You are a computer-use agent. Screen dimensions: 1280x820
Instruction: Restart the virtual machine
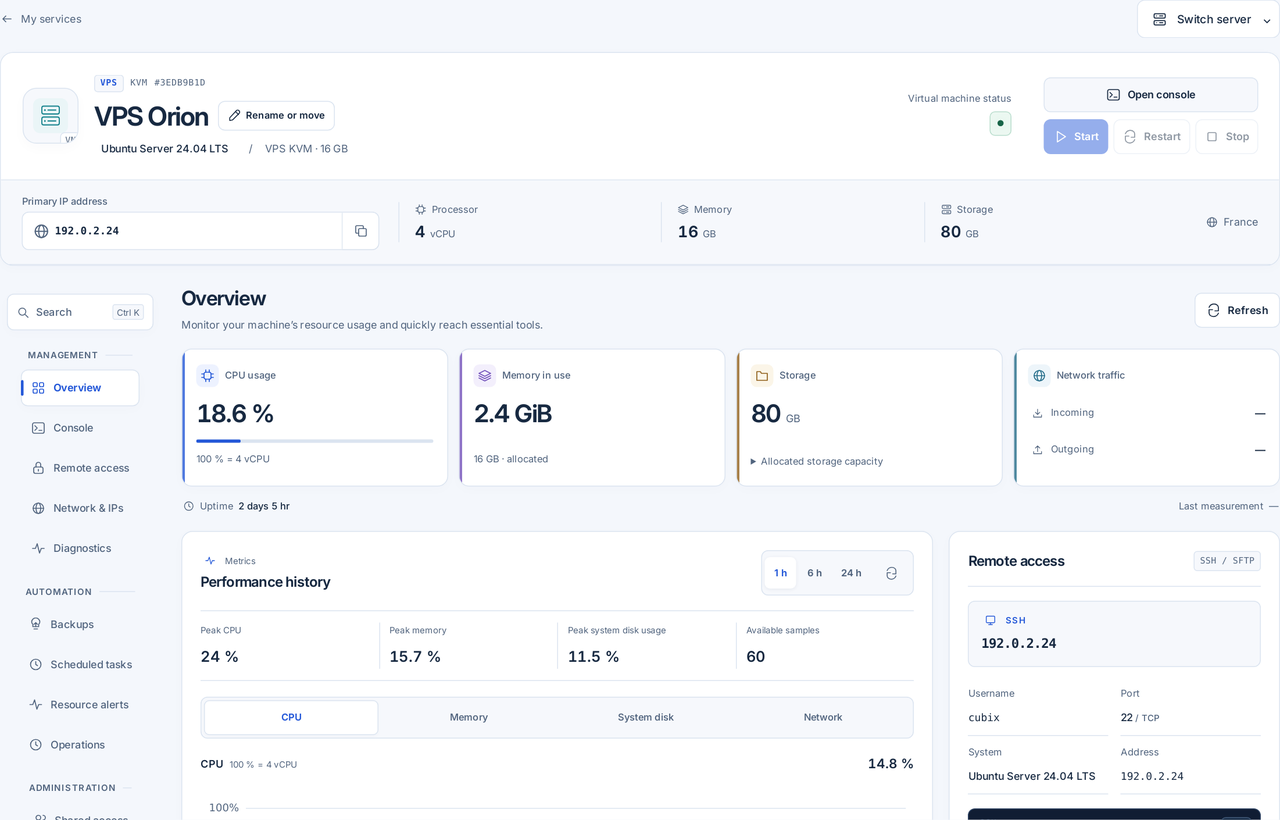[1152, 137]
